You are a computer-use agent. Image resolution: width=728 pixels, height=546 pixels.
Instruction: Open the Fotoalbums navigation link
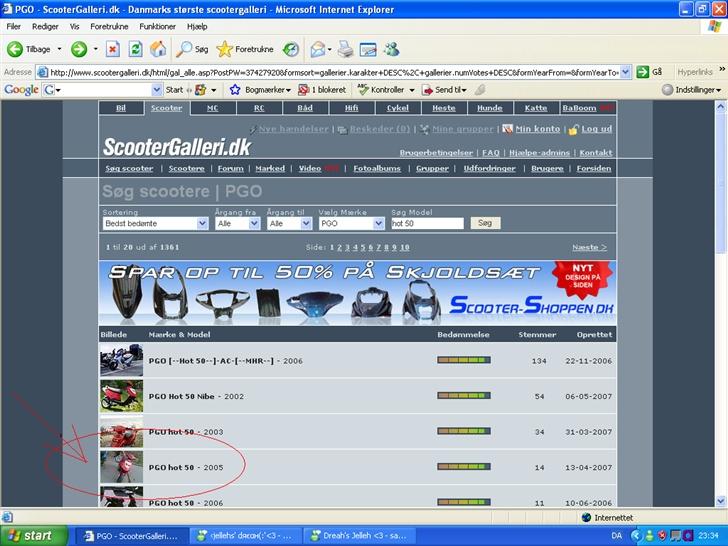[376, 169]
